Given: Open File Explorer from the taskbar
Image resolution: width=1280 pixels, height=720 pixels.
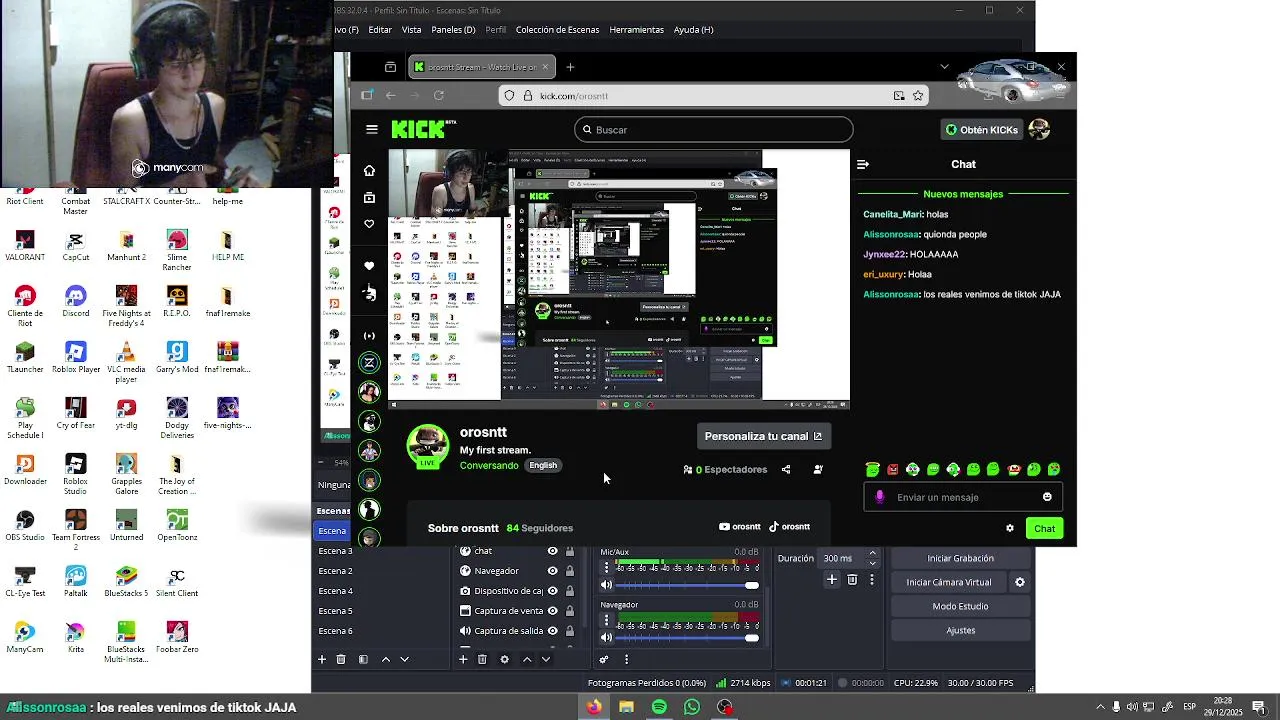Looking at the screenshot, I should pyautogui.click(x=626, y=707).
